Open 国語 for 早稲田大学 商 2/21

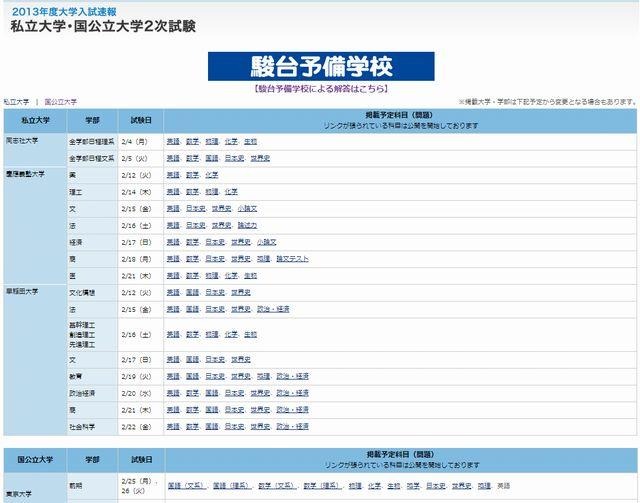[212, 410]
